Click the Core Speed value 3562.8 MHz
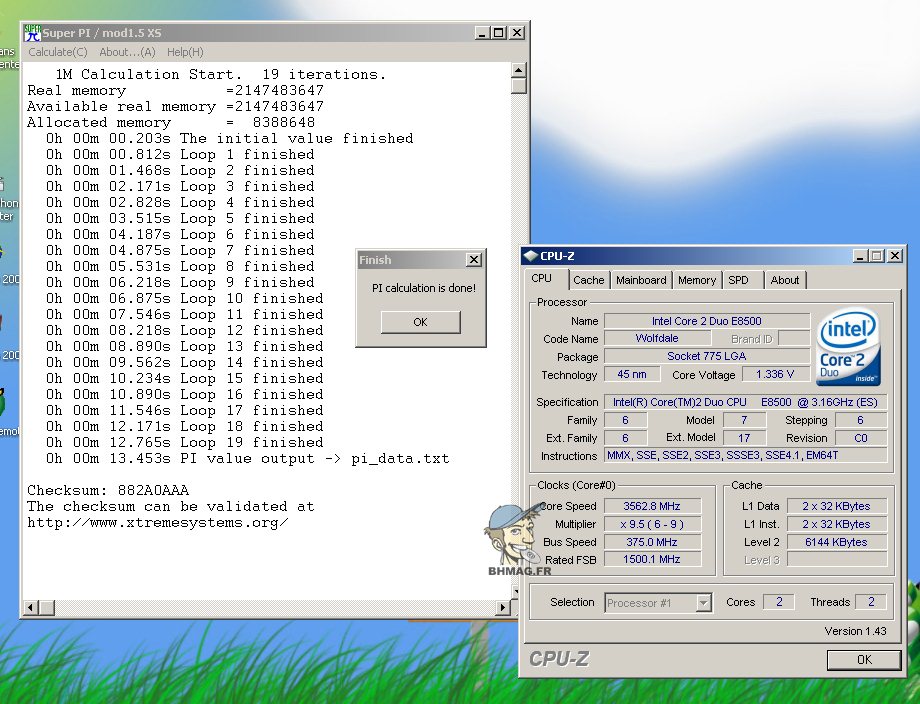 652,506
